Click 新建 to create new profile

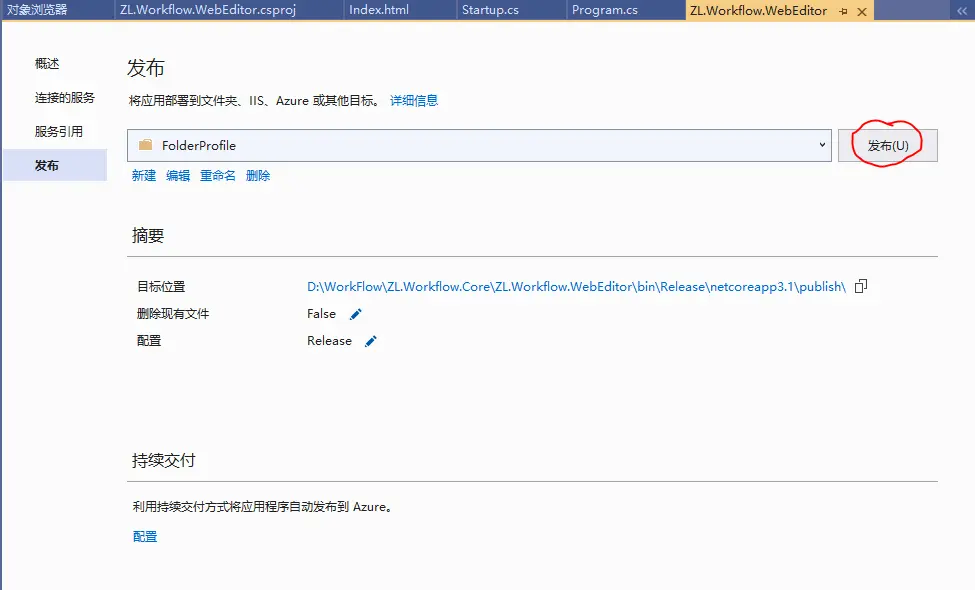click(x=144, y=176)
